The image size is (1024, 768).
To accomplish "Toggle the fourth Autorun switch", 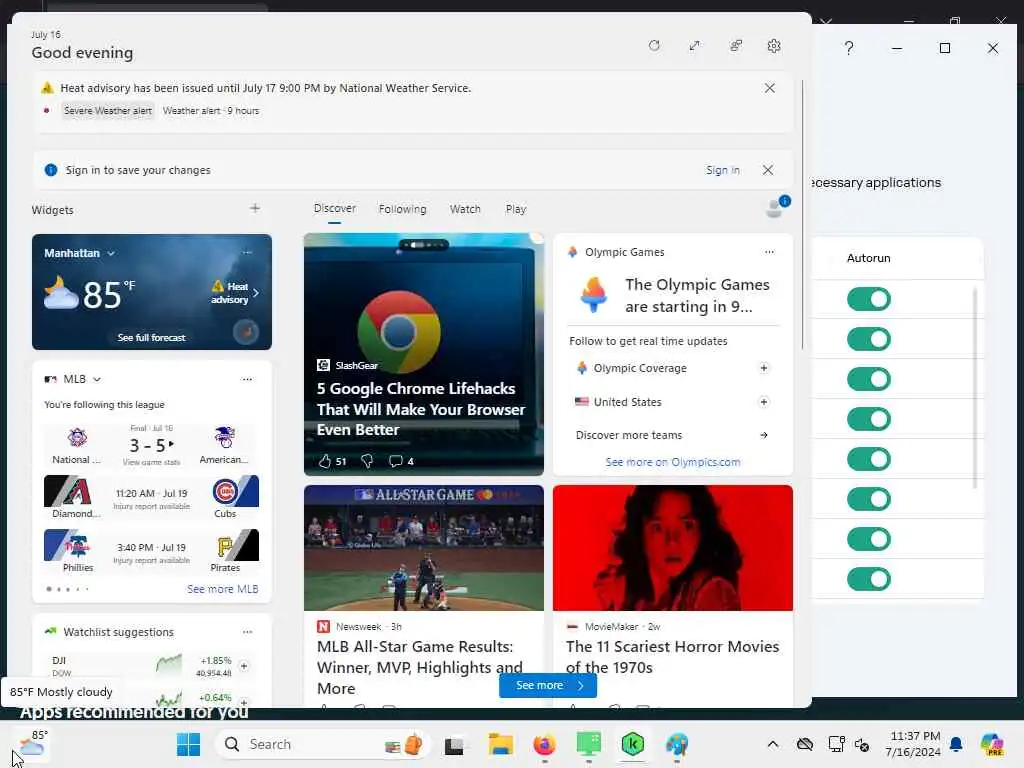I will (869, 419).
